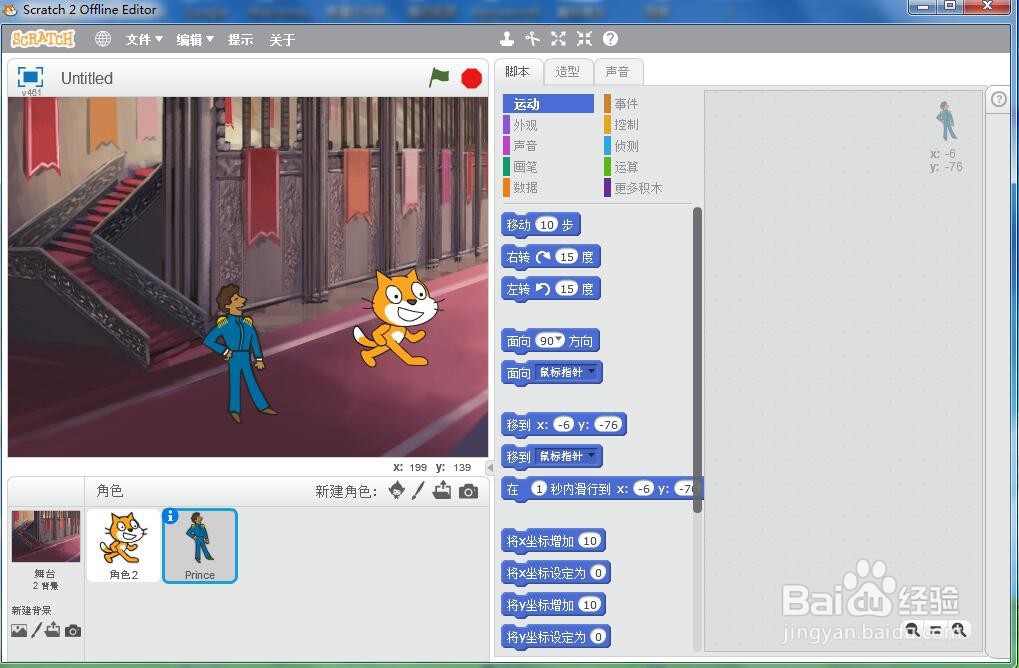Edit x value in 移到 x y block

pos(564,425)
